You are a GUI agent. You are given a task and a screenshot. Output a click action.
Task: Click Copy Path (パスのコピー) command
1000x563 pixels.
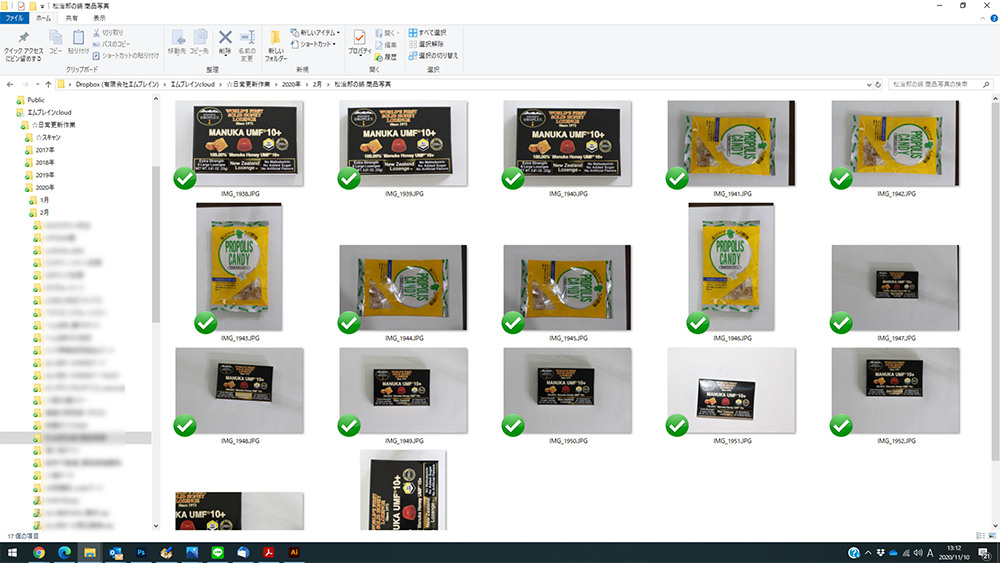pos(111,44)
